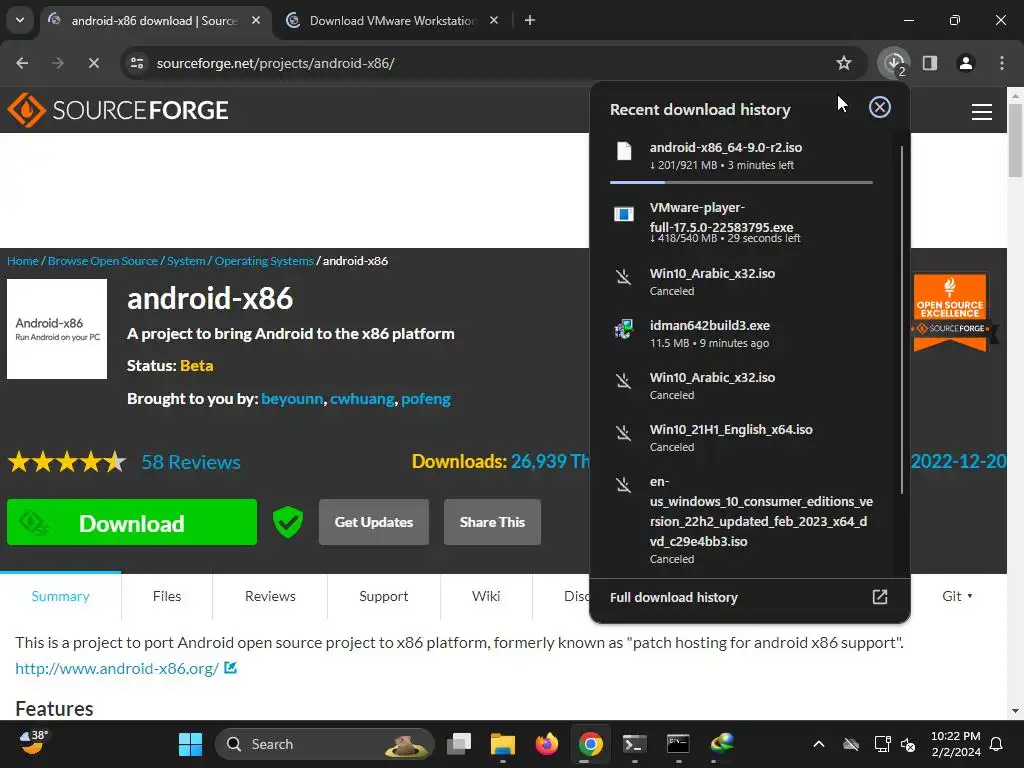Show hidden system tray icons
The width and height of the screenshot is (1024, 768).
point(819,744)
